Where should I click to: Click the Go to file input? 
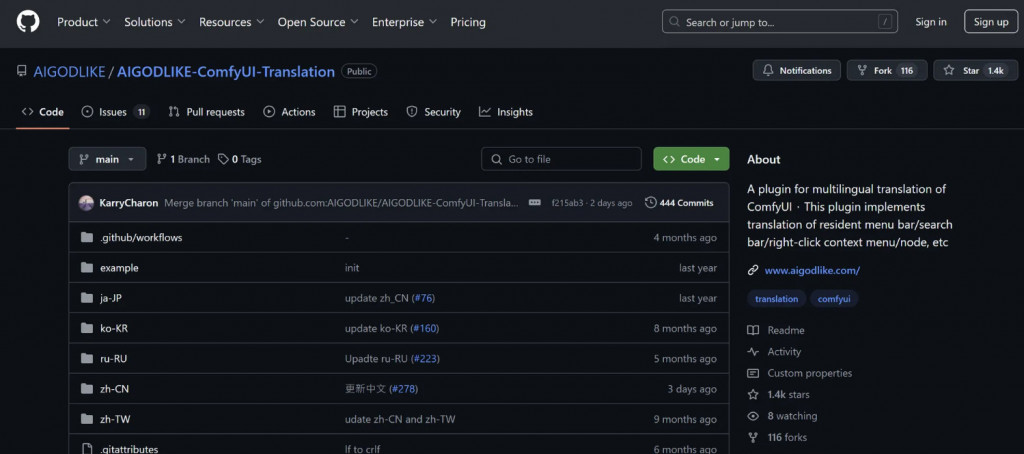point(561,159)
